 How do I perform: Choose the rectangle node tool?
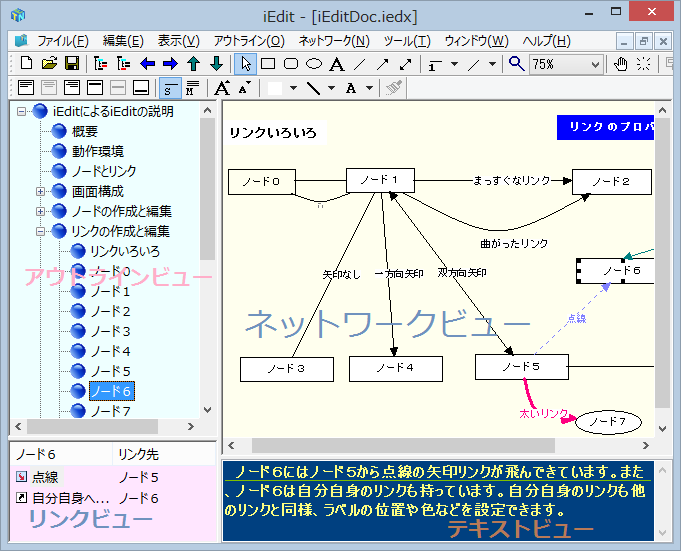click(268, 64)
